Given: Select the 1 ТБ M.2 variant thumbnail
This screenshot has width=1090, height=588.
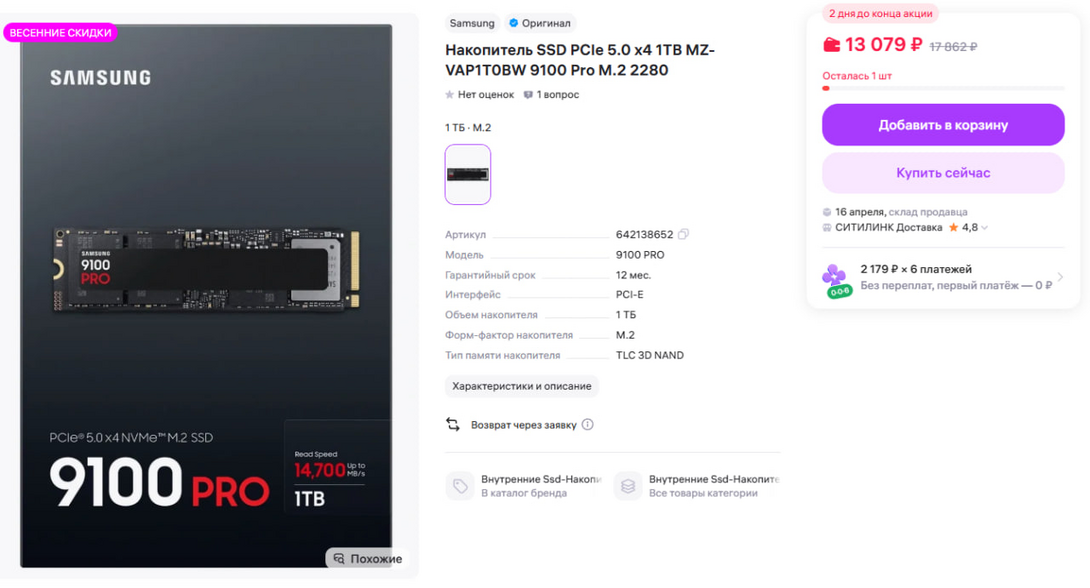Looking at the screenshot, I should [x=468, y=174].
